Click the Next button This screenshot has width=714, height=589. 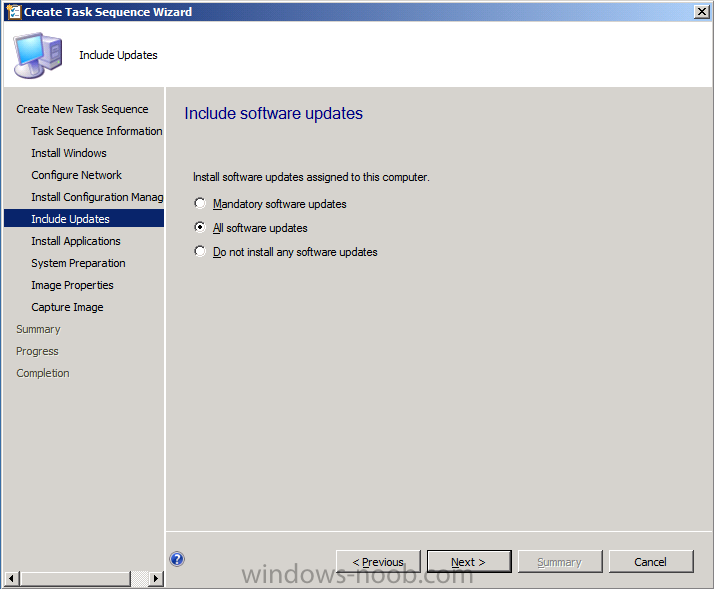(x=469, y=562)
